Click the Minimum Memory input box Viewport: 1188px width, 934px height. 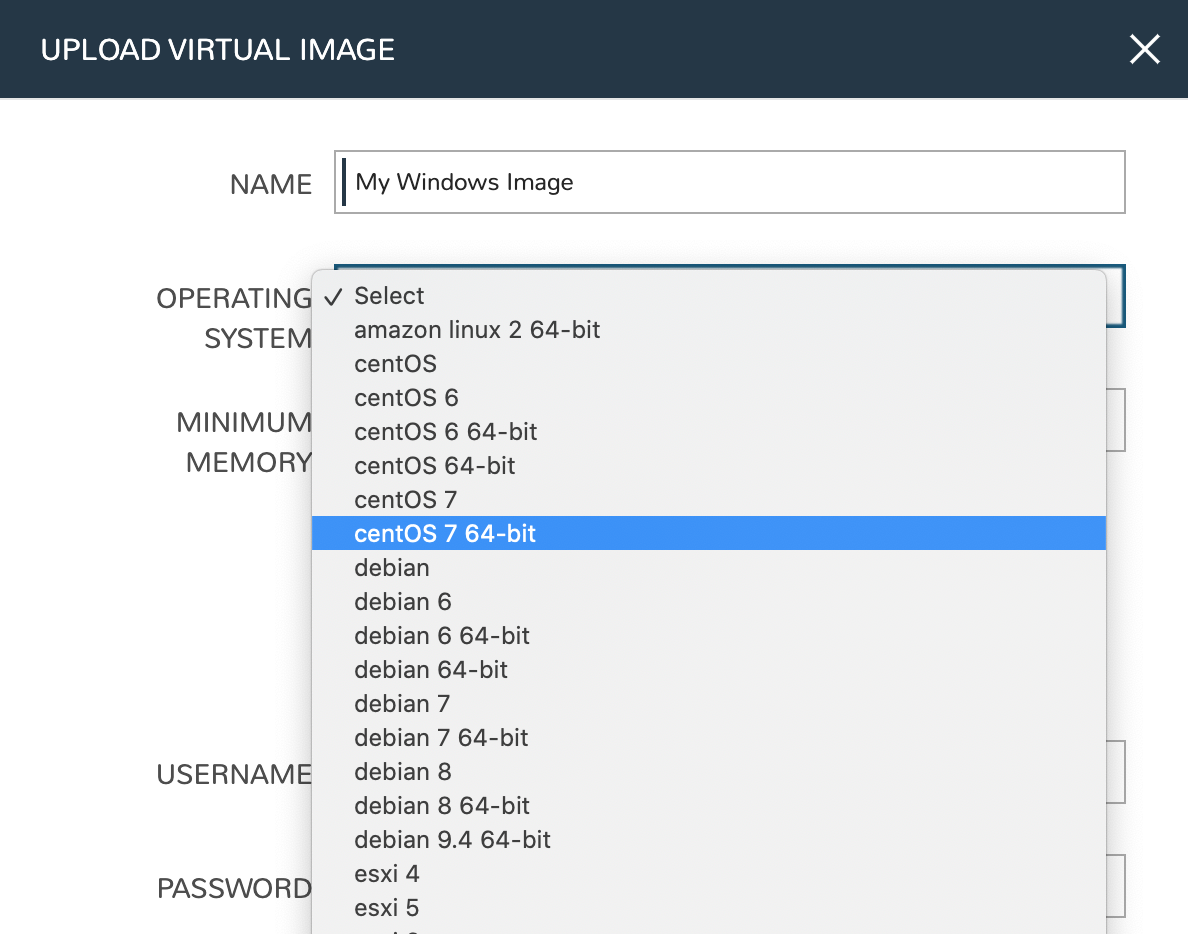1115,420
